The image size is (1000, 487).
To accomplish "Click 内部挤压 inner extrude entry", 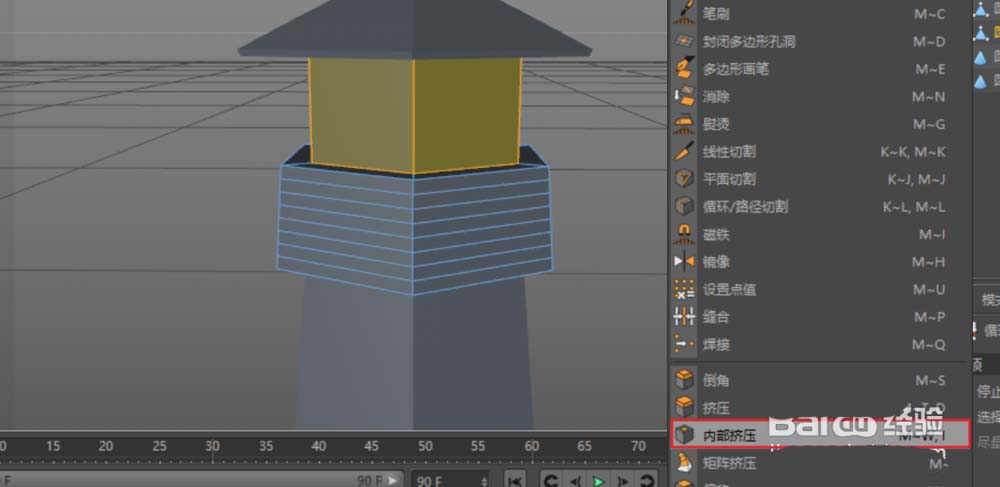I will tap(820, 435).
